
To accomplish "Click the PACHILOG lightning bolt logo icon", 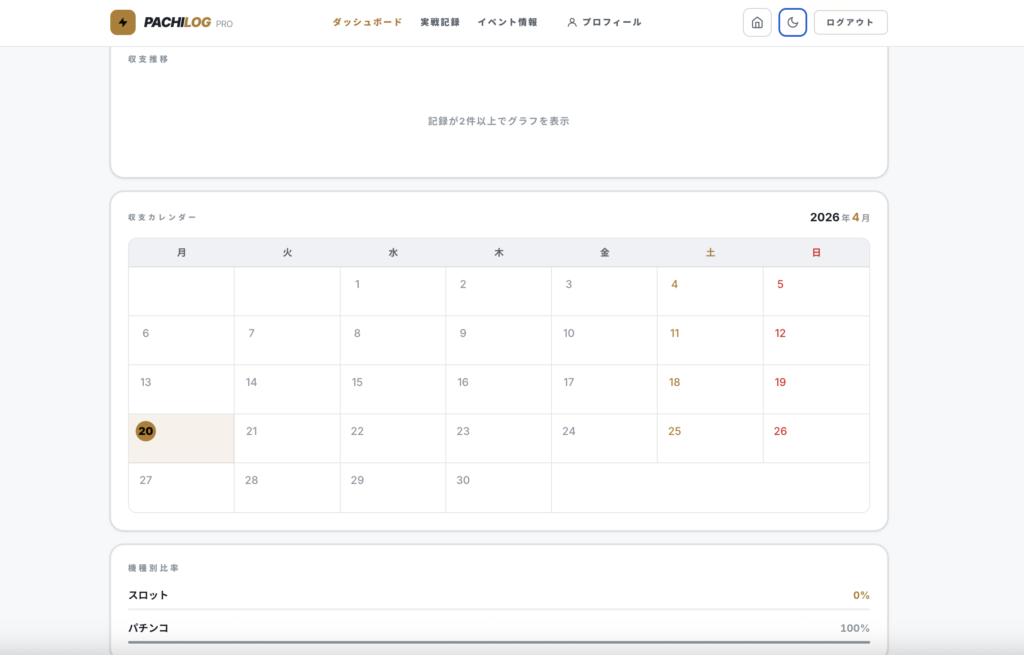I will tap(123, 22).
